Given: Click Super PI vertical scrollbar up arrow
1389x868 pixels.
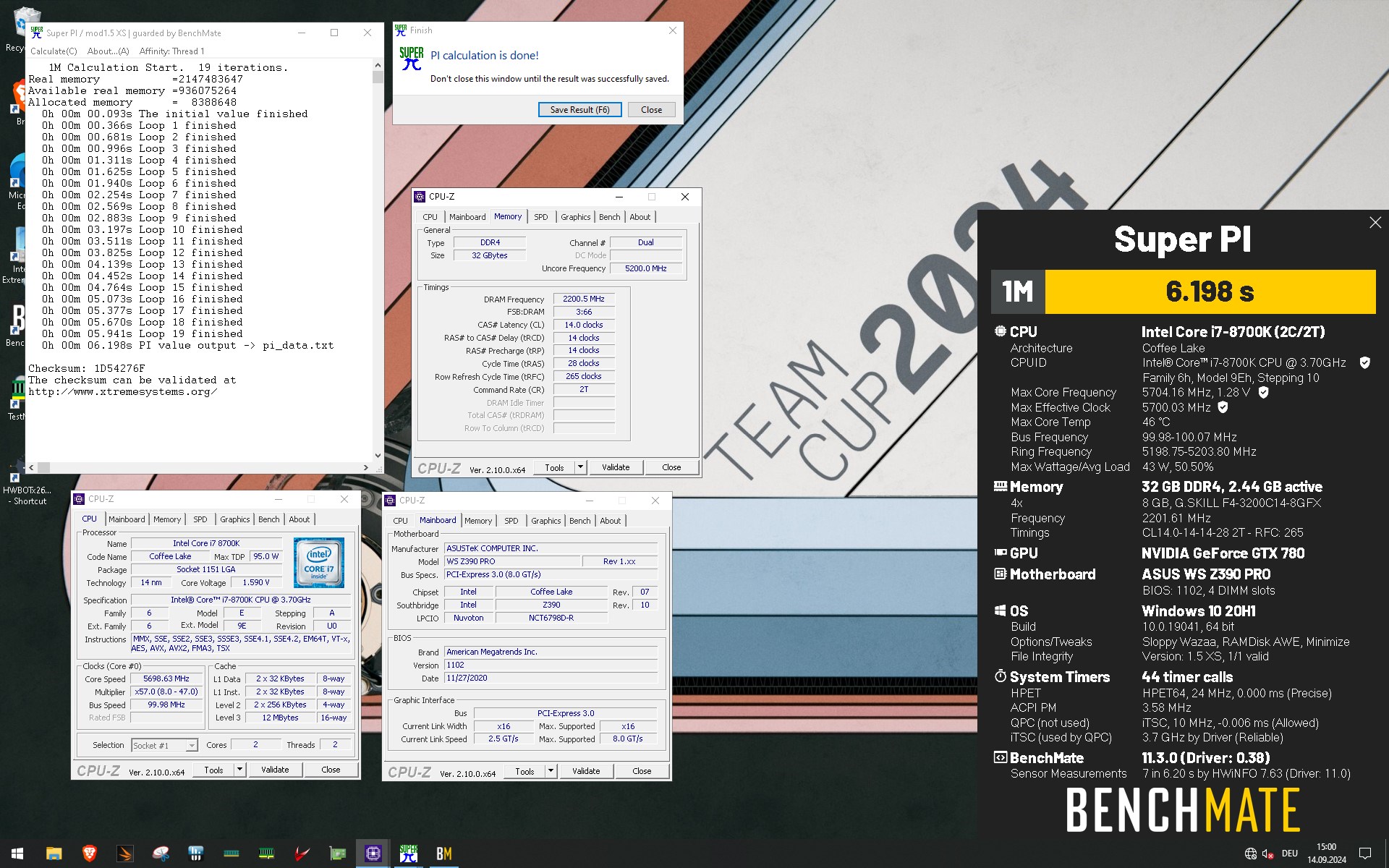Looking at the screenshot, I should click(x=378, y=65).
